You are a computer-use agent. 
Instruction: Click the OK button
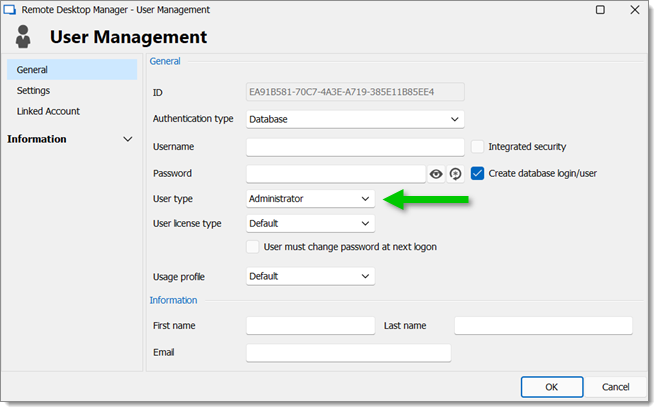pyautogui.click(x=552, y=387)
